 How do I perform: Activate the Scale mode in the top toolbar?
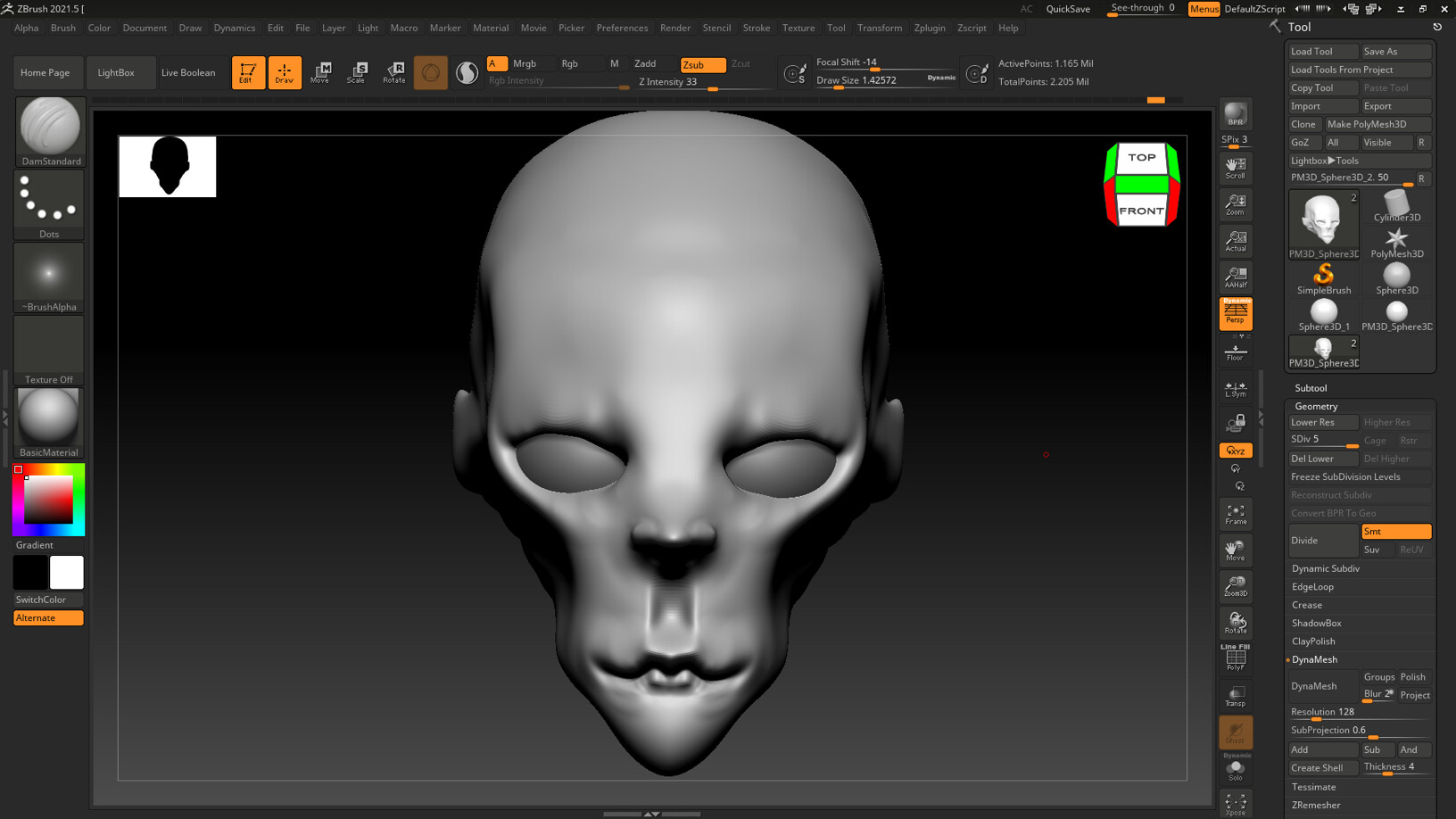point(357,72)
